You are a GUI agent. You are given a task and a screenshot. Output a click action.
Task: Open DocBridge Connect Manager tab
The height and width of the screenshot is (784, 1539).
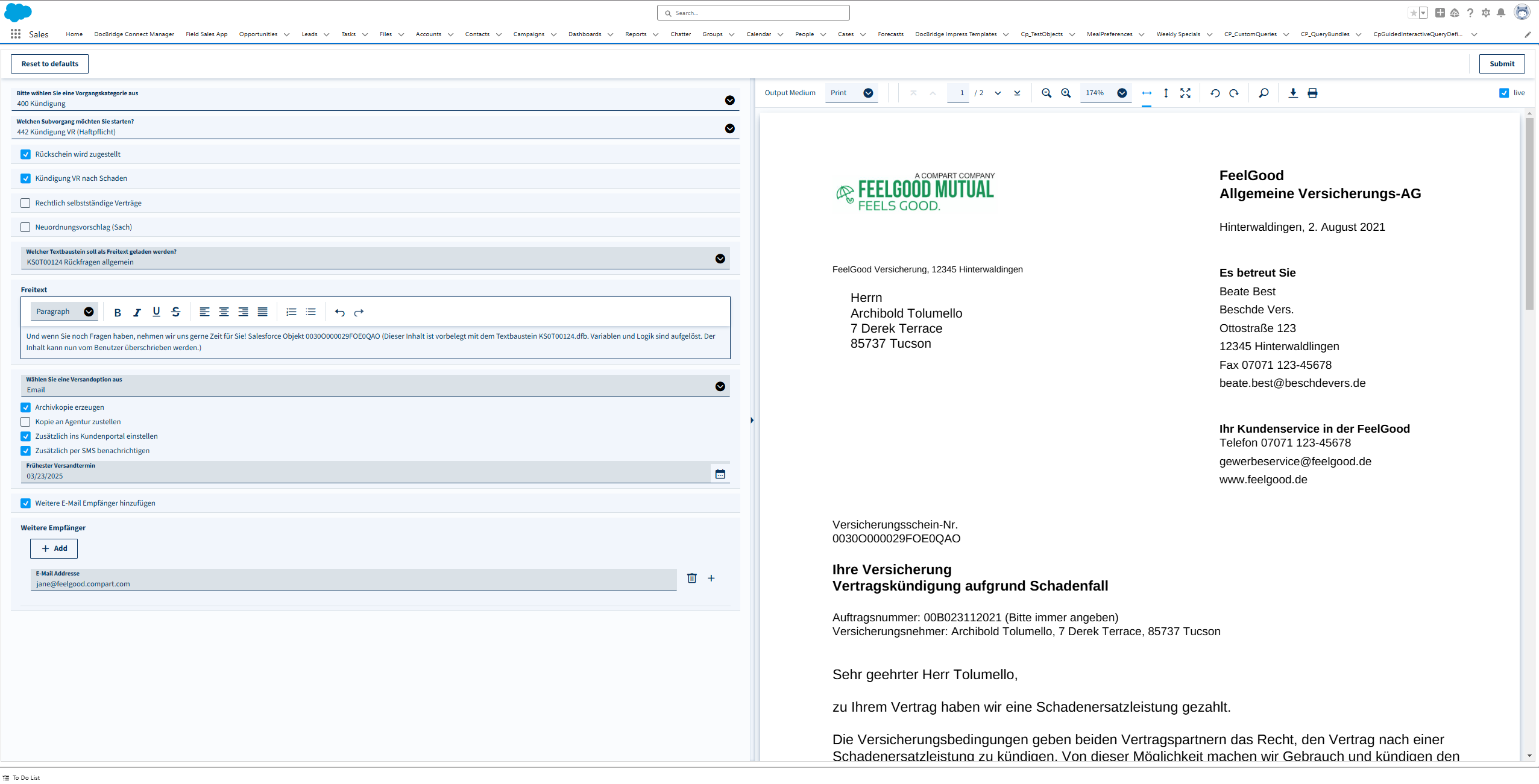pyautogui.click(x=134, y=34)
